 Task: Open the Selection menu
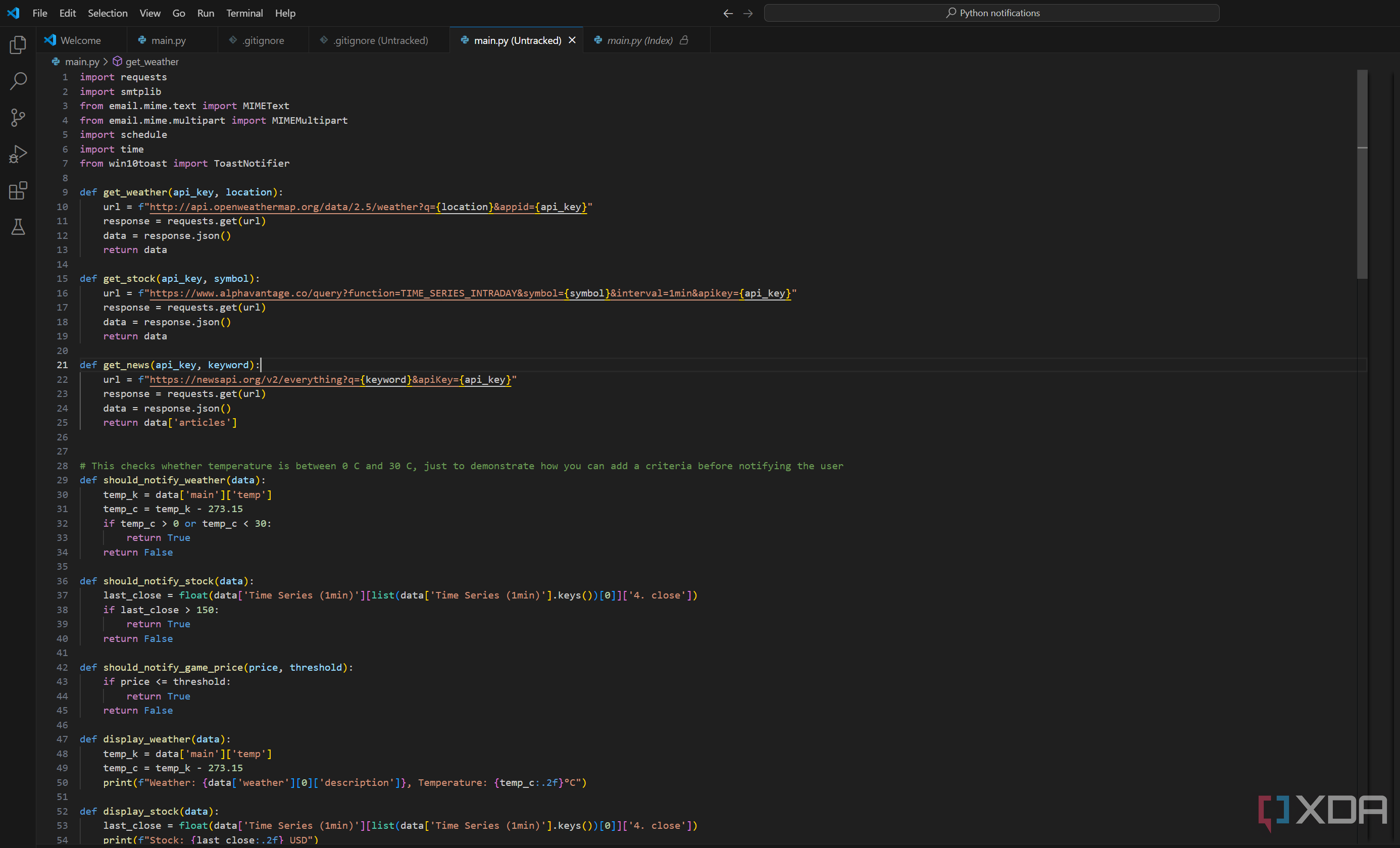tap(108, 13)
